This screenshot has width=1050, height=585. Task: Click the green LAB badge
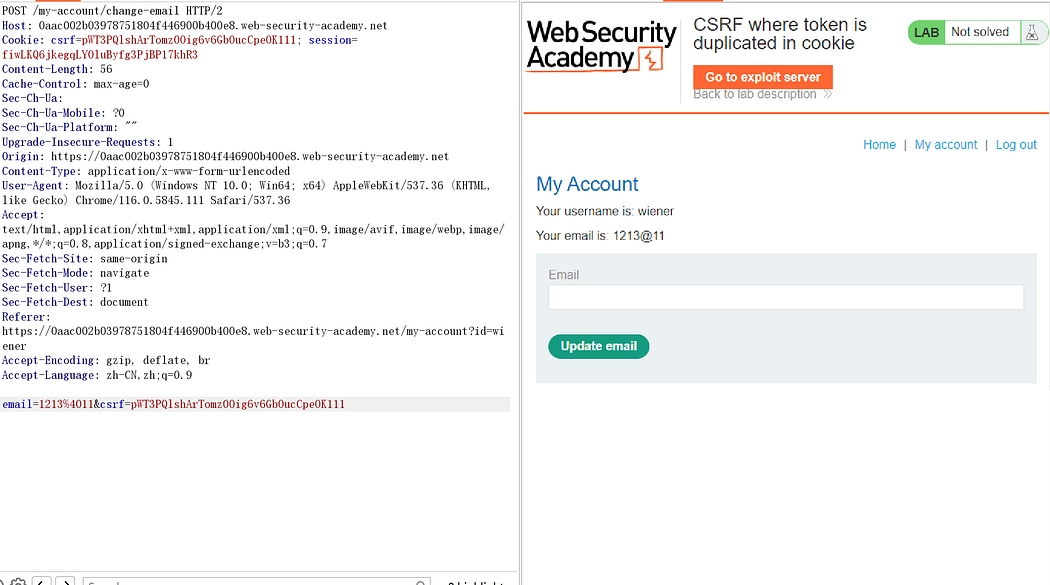(926, 32)
